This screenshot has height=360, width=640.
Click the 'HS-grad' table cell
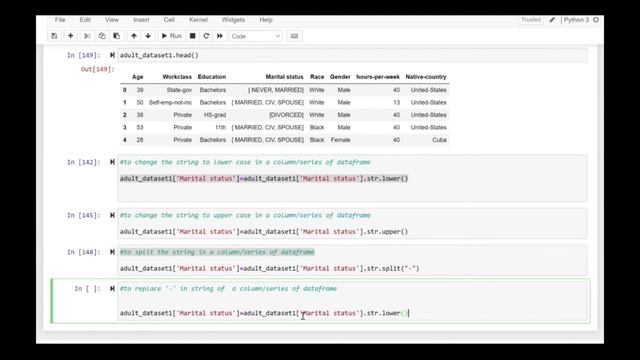pyautogui.click(x=215, y=115)
